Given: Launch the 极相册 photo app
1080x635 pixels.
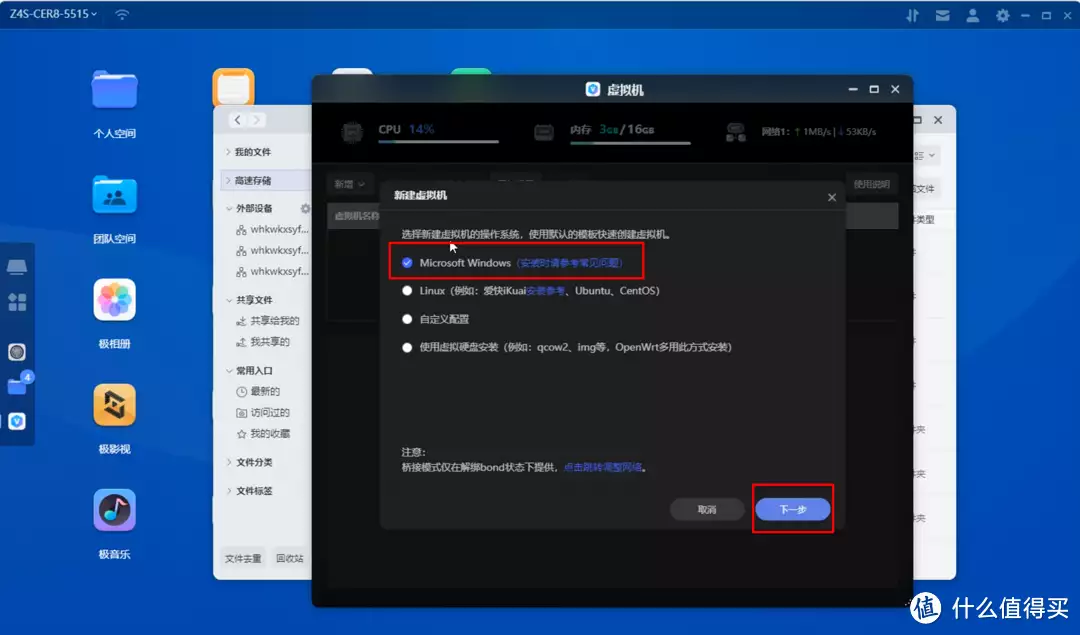Looking at the screenshot, I should tap(114, 300).
